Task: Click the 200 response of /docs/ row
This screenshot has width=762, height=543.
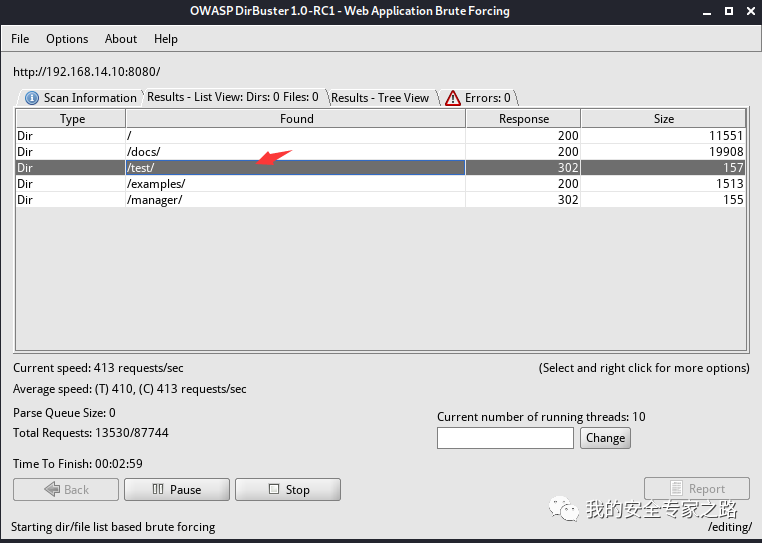Action: pyautogui.click(x=568, y=152)
